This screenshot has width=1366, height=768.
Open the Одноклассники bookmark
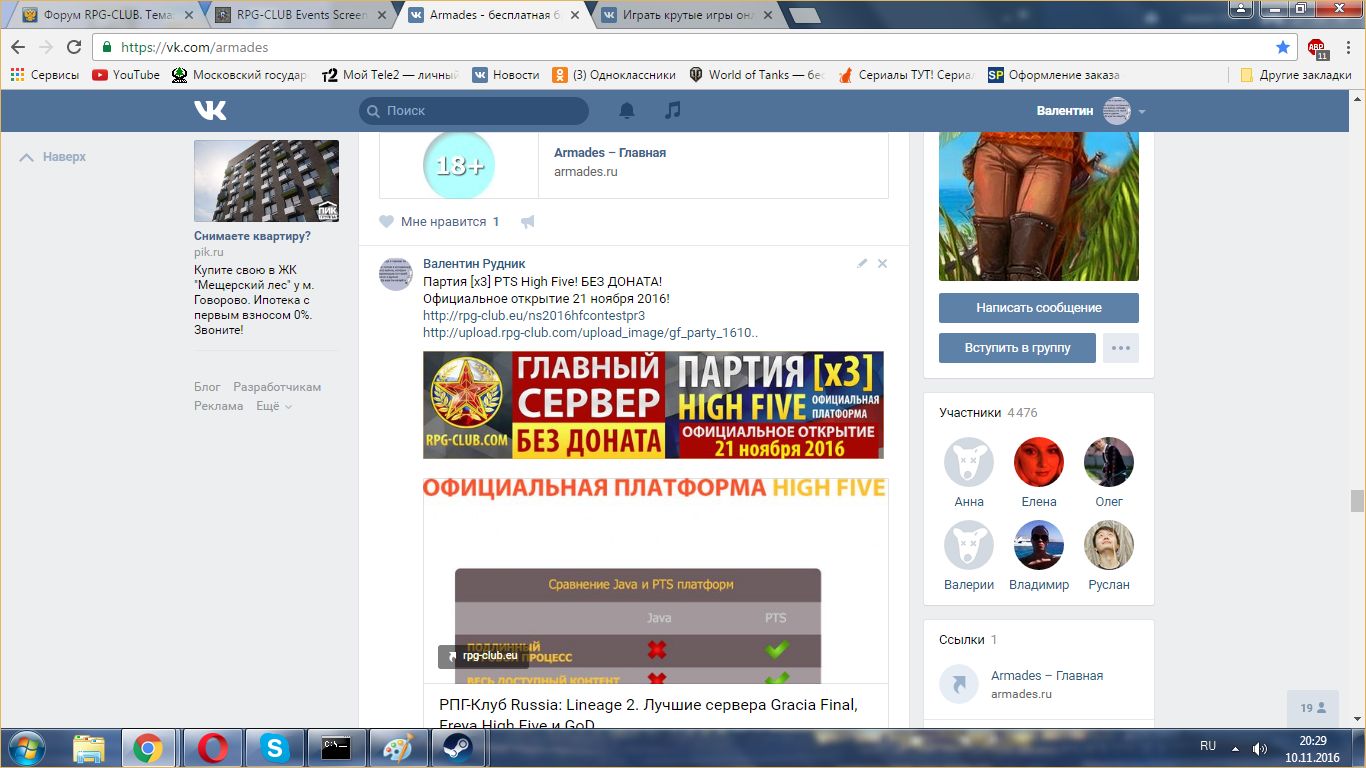point(614,75)
